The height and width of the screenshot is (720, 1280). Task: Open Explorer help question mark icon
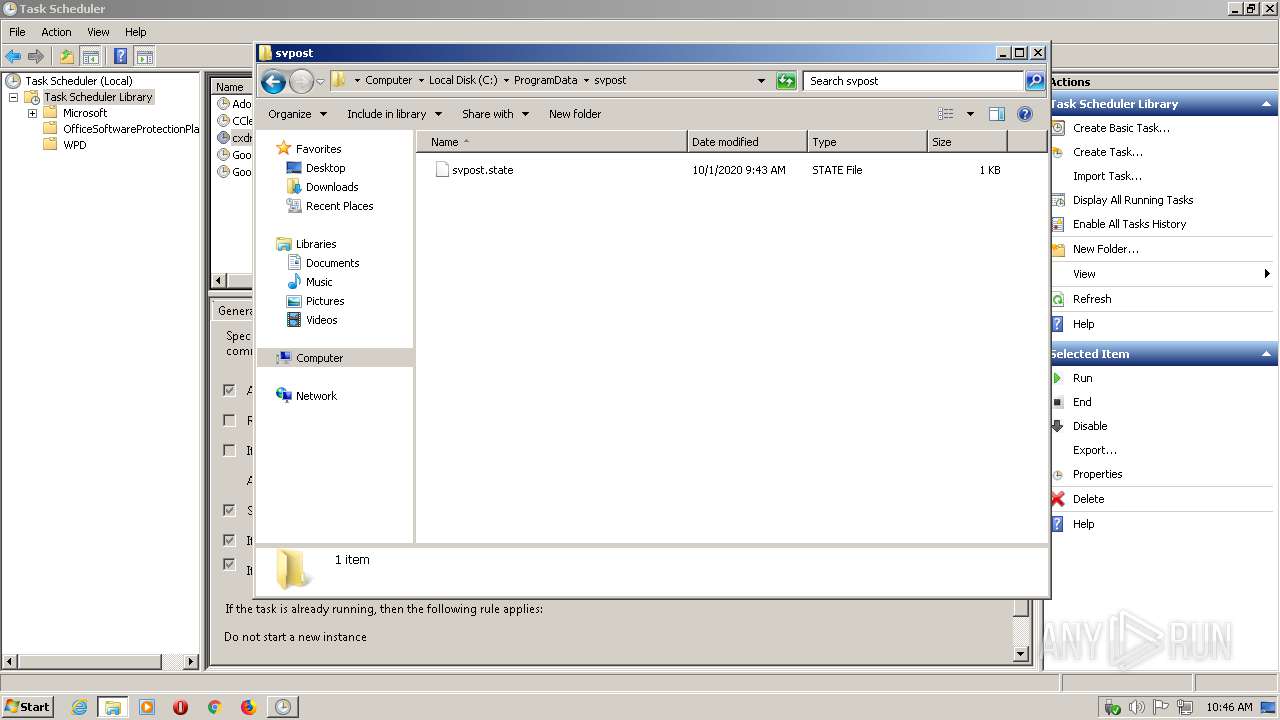point(1024,114)
